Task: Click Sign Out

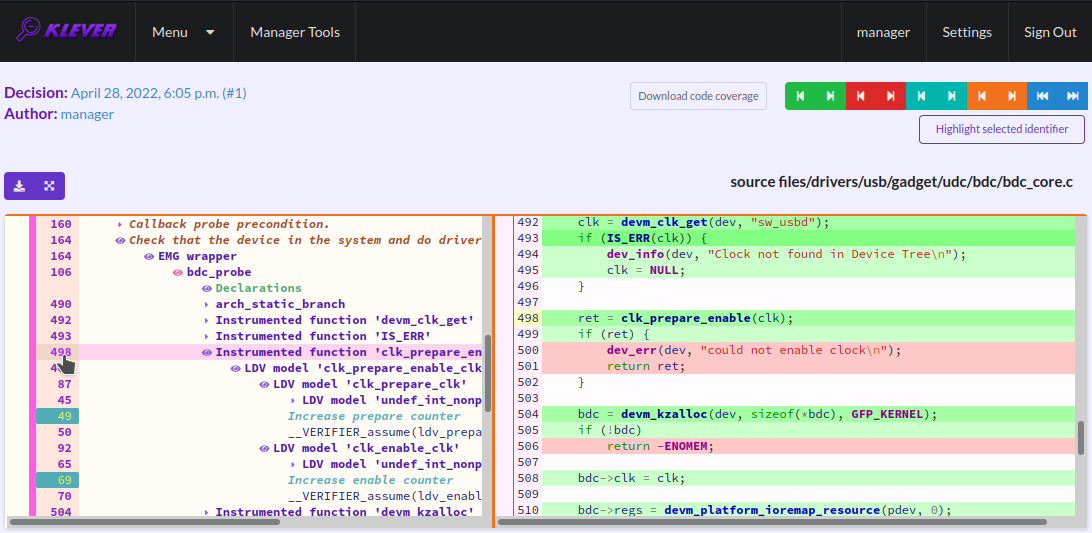Action: (x=1050, y=32)
